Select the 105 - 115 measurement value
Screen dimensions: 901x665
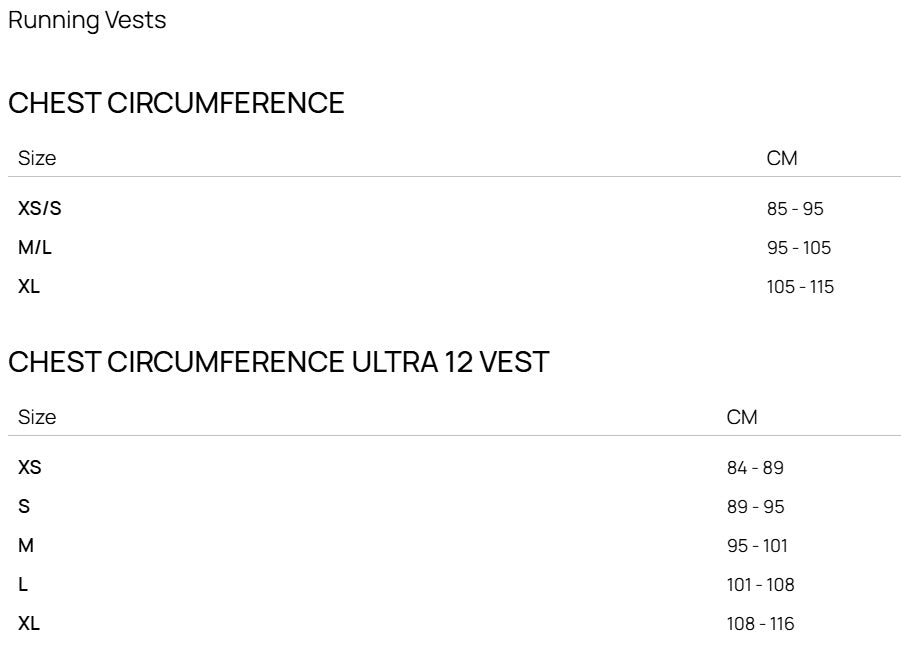[800, 287]
